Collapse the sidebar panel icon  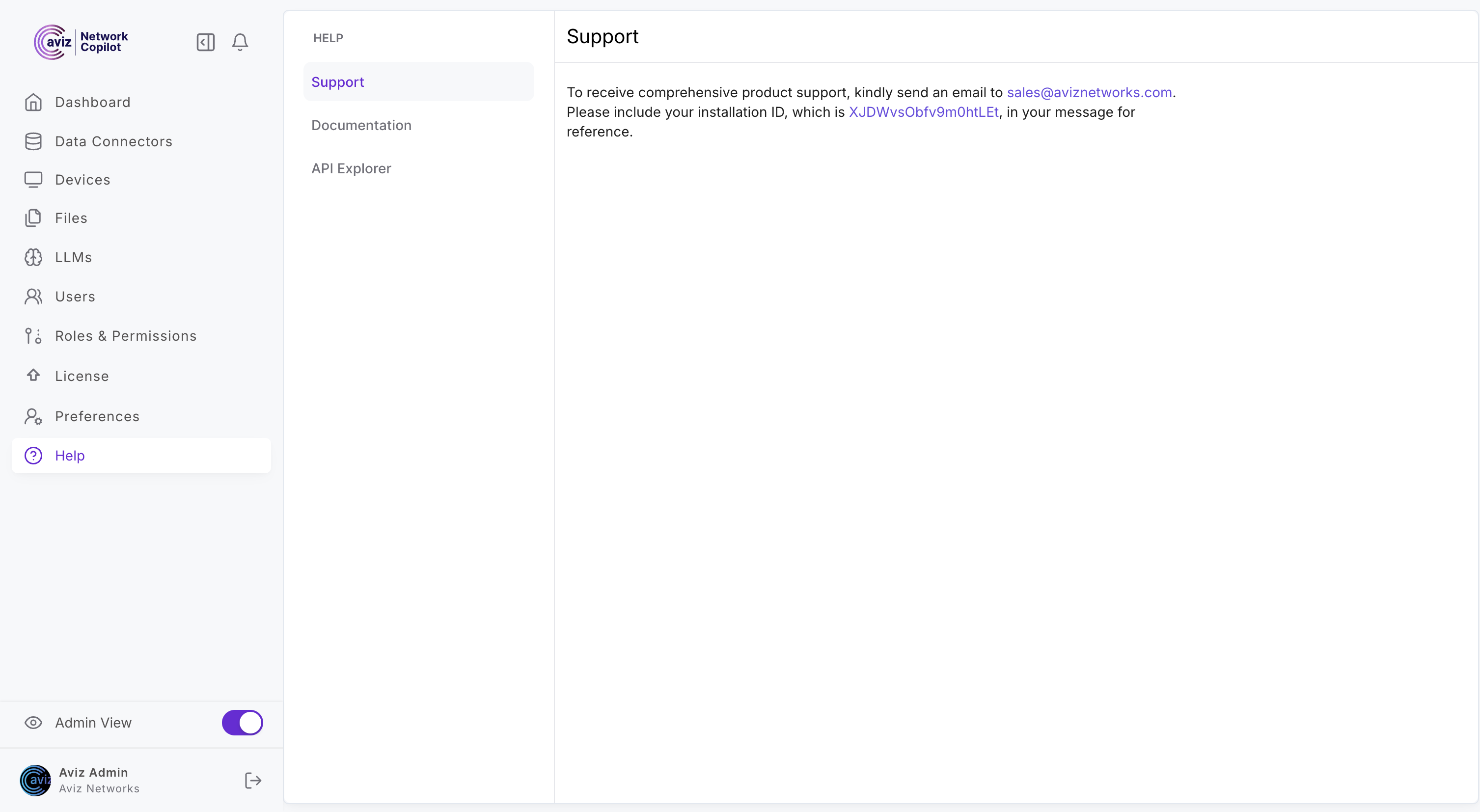tap(205, 42)
